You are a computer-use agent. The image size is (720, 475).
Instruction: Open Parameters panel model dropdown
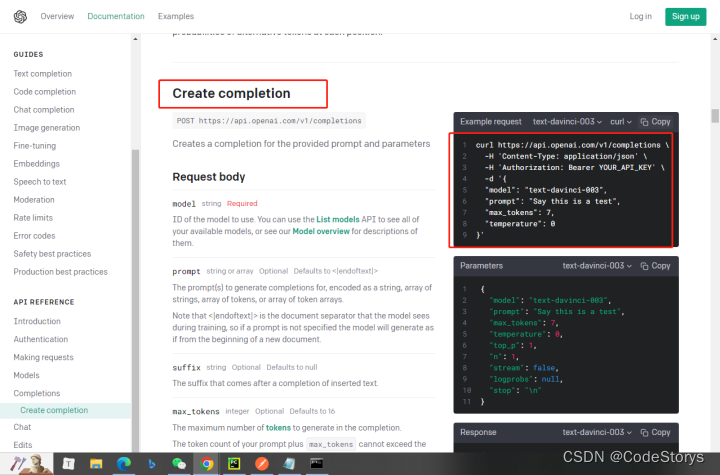pos(597,266)
